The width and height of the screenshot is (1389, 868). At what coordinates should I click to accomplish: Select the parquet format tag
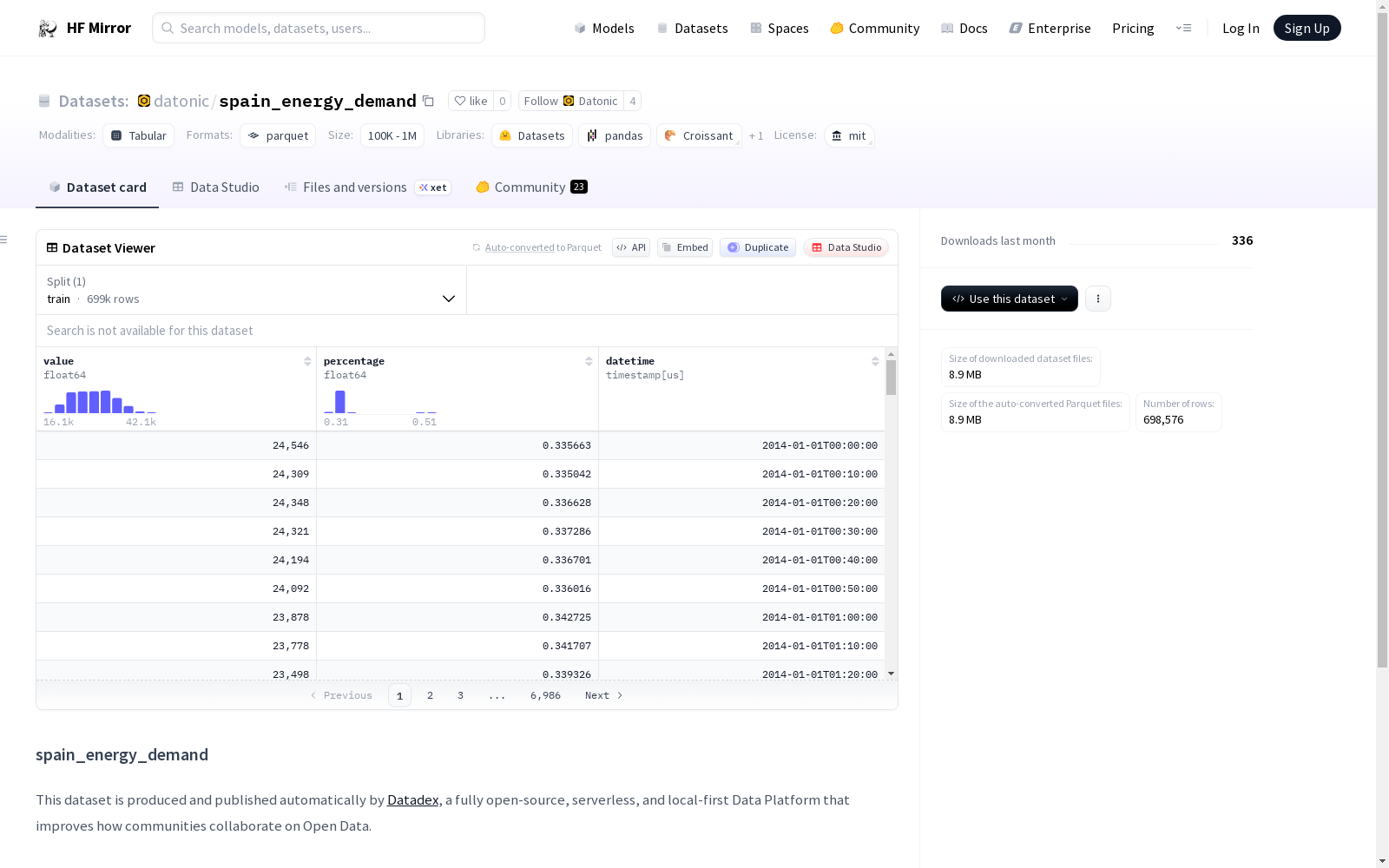point(278,135)
